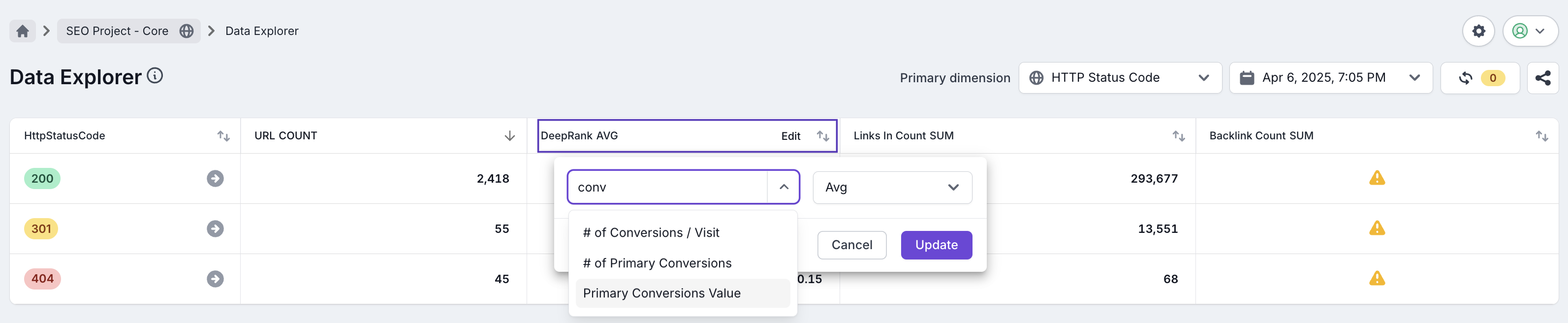Sort DeepRank AVG column
The width and height of the screenshot is (1568, 323).
(823, 136)
